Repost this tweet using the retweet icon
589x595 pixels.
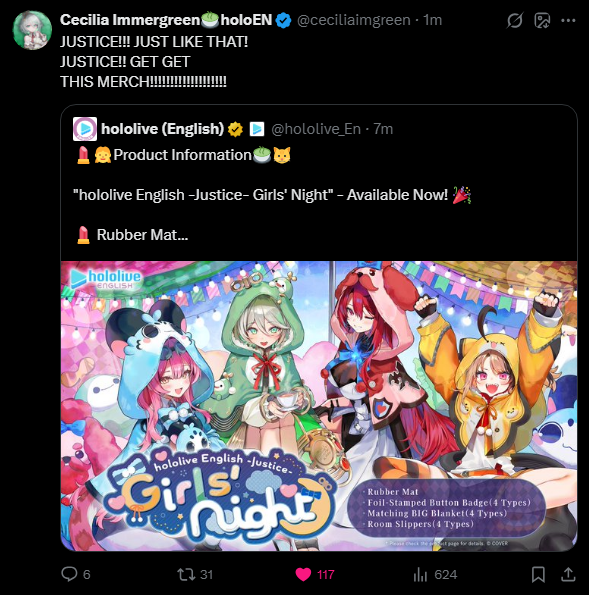tap(186, 575)
